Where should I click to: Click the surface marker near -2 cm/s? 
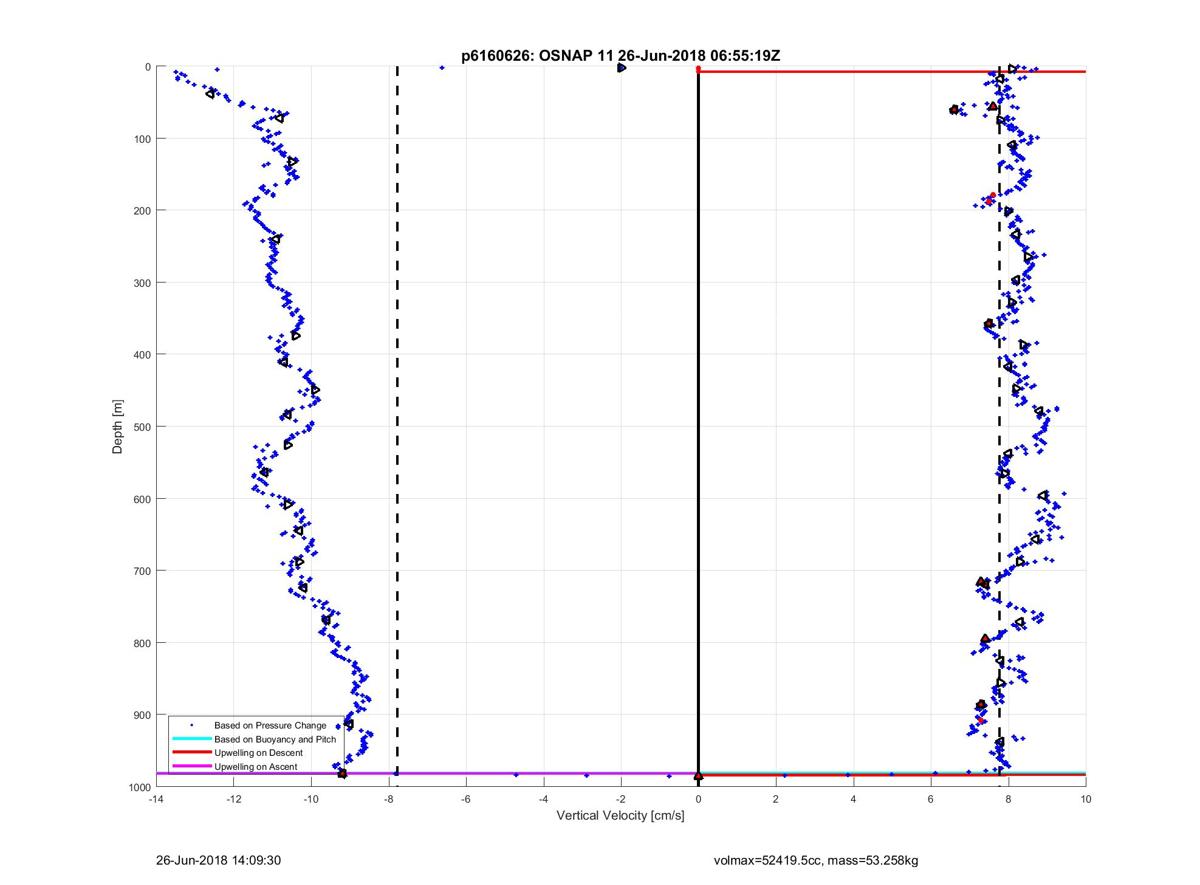[621, 67]
